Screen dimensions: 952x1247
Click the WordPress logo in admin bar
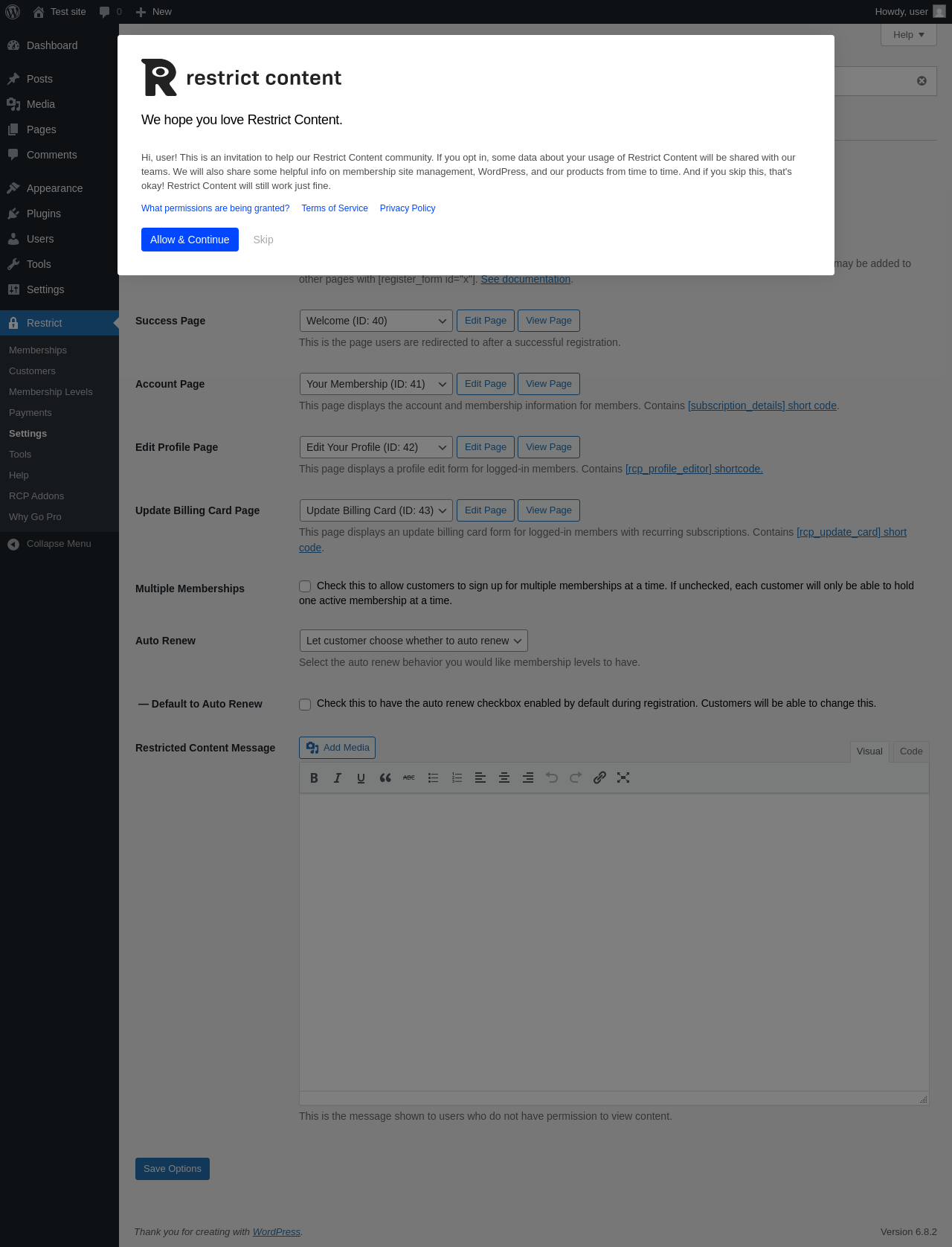point(13,12)
